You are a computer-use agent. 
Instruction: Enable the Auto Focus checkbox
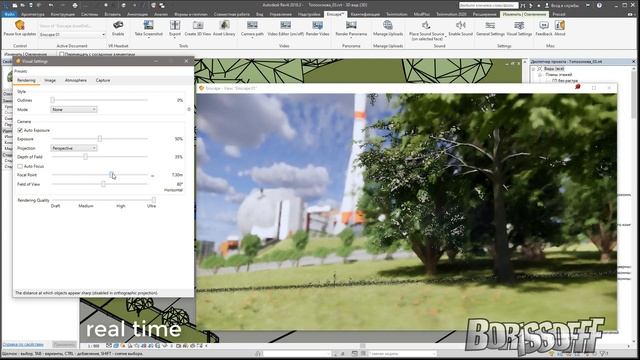coord(20,166)
